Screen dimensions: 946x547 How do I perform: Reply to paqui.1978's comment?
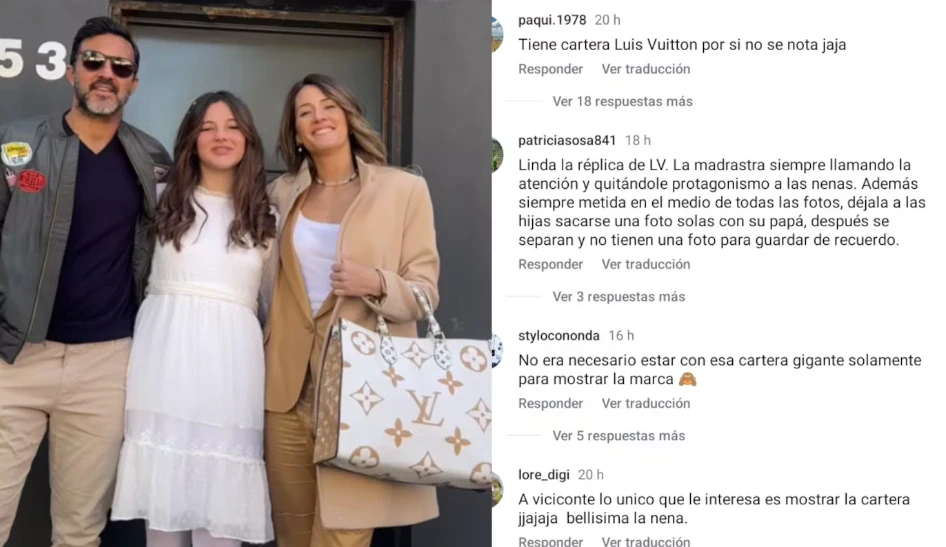click(550, 69)
